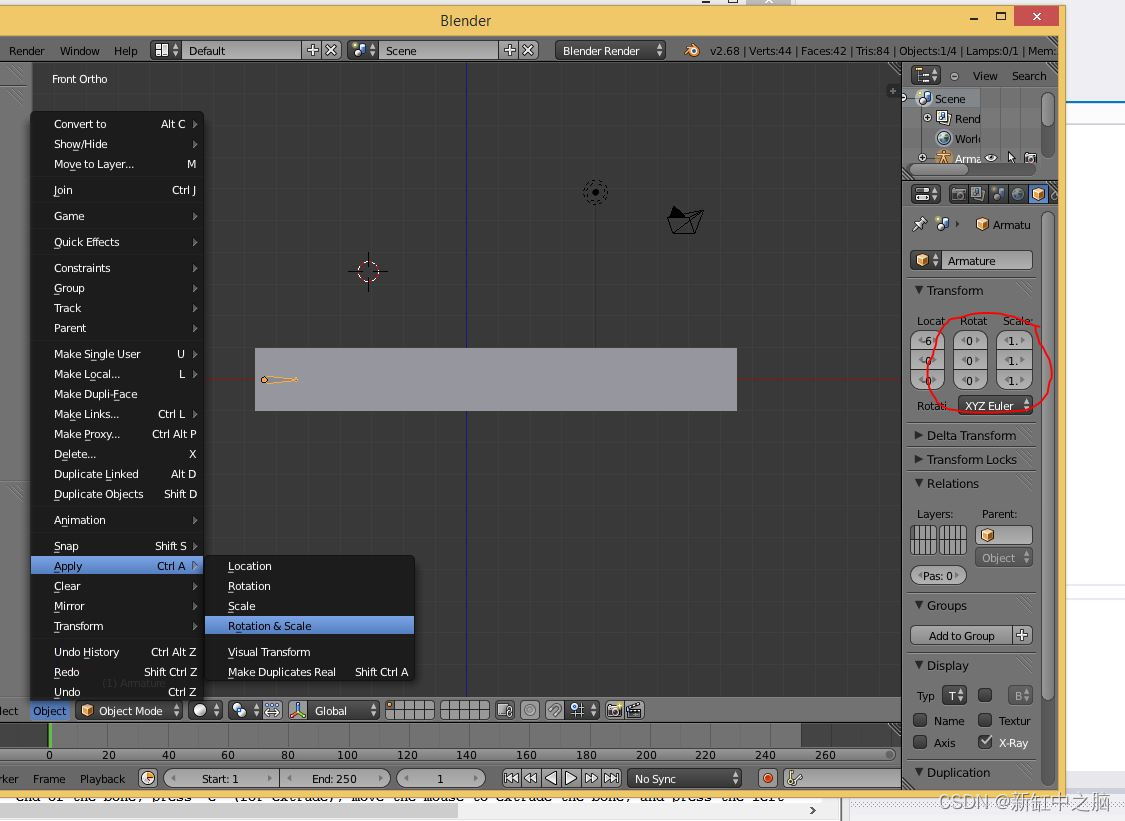Enable the Axis display checkbox
Viewport: 1125px width, 821px height.
click(920, 742)
